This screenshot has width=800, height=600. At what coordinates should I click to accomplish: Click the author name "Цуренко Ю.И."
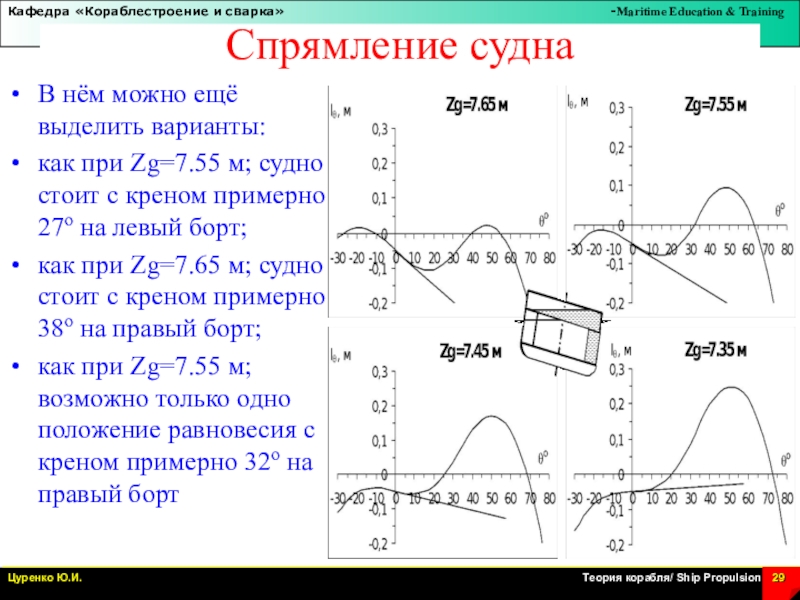click(x=44, y=578)
